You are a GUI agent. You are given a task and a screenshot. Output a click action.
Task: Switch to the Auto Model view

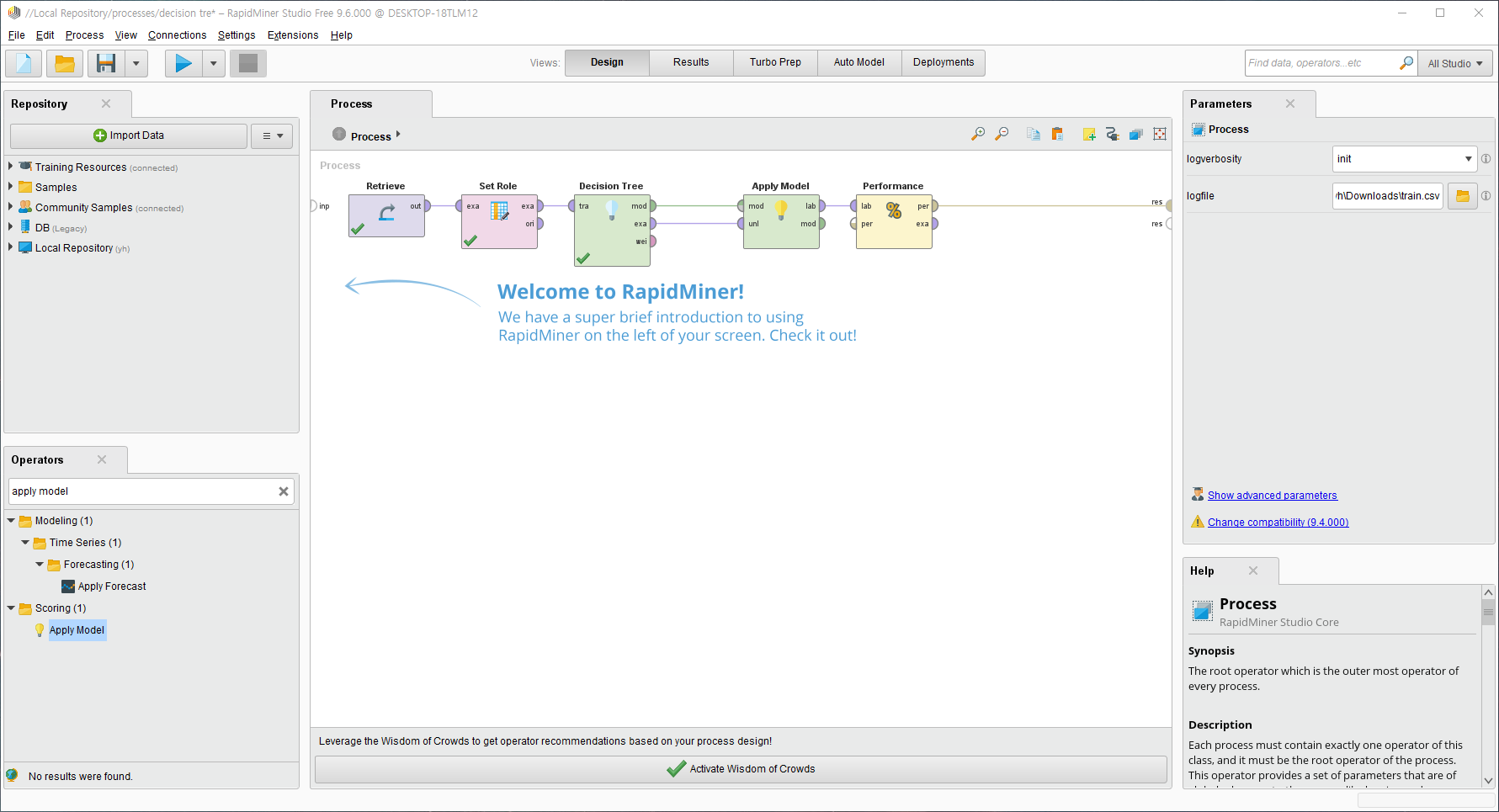[859, 62]
